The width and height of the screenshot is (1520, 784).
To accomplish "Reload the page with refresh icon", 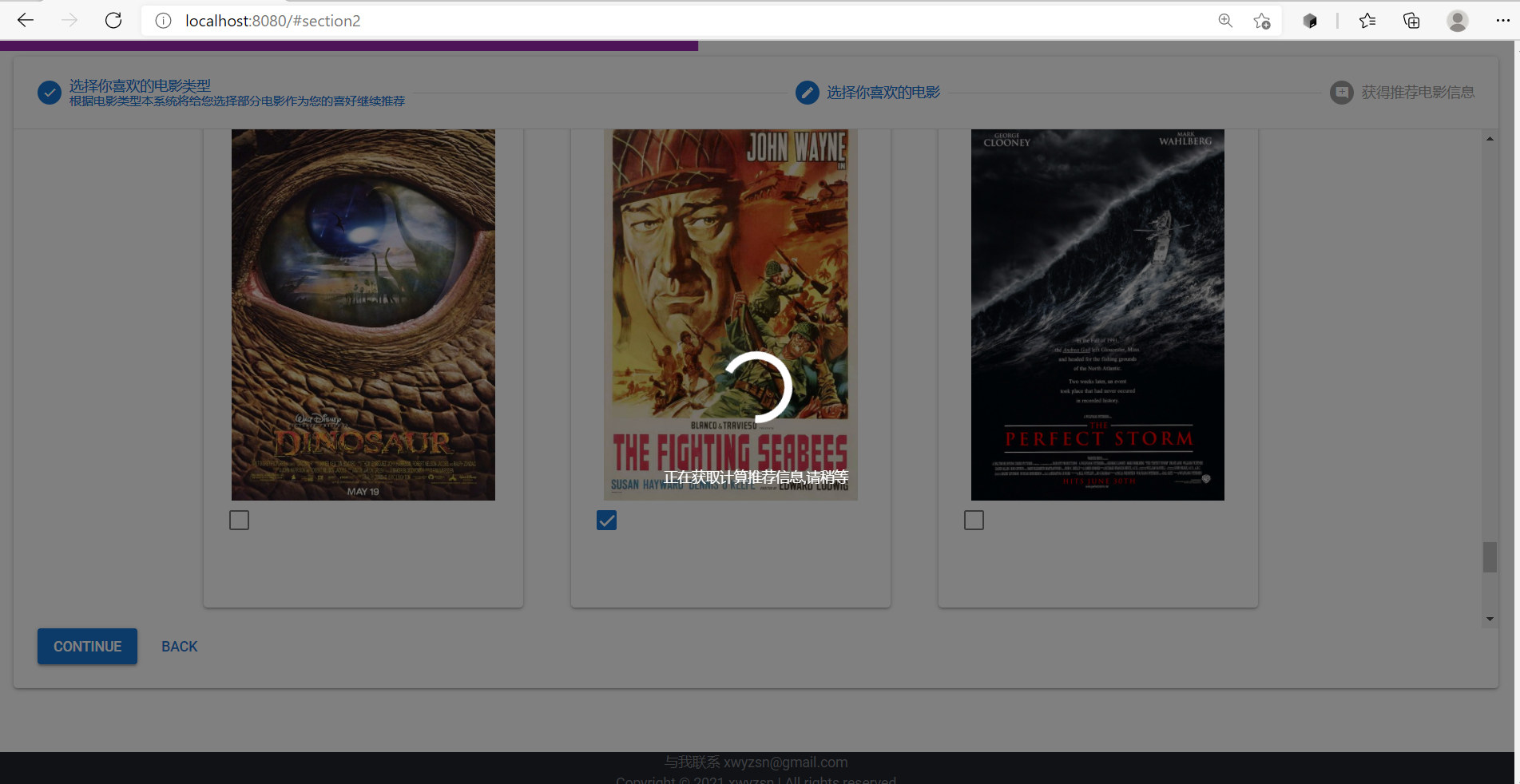I will click(x=113, y=21).
